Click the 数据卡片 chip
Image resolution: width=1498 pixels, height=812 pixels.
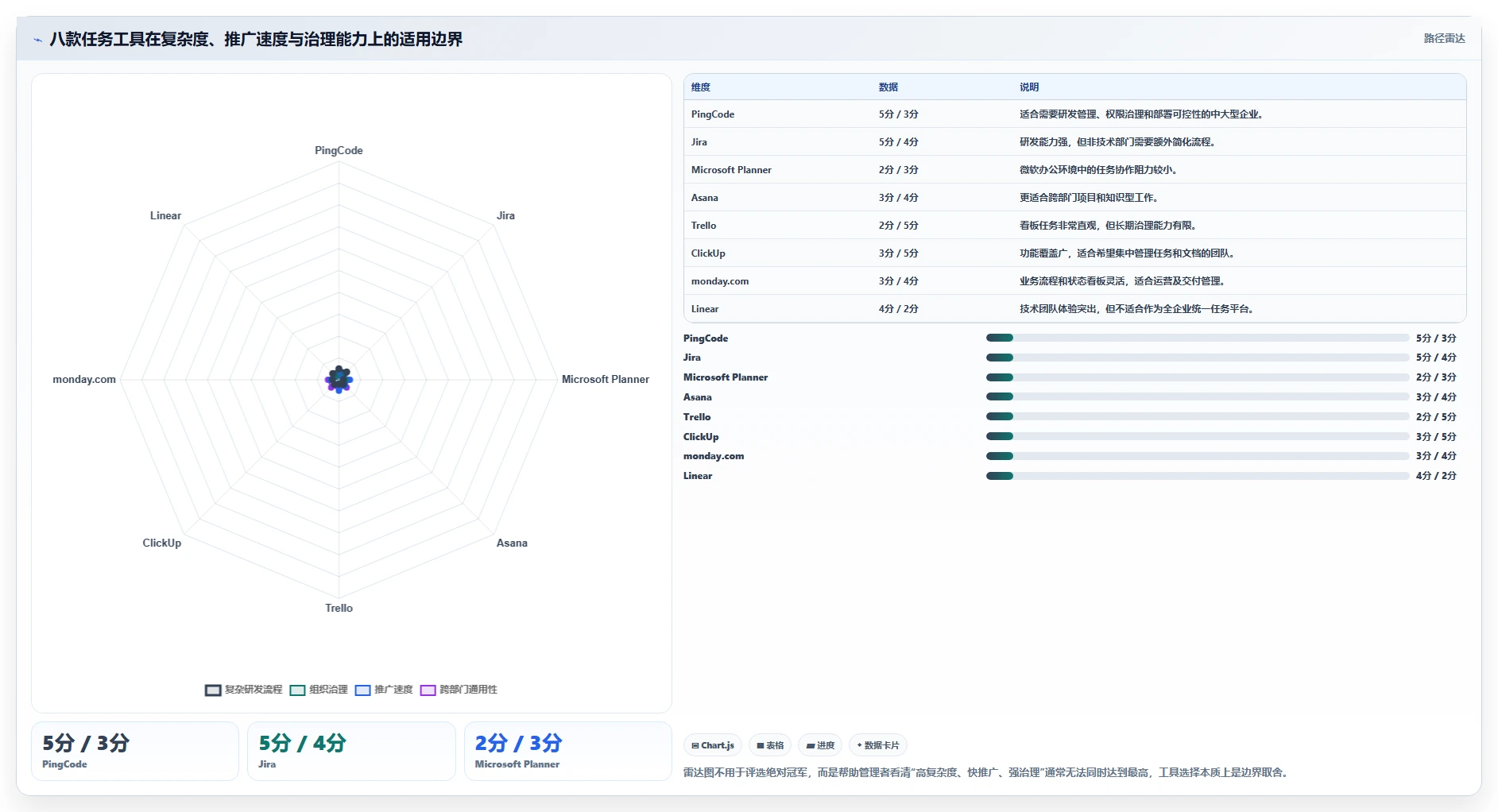tap(878, 745)
